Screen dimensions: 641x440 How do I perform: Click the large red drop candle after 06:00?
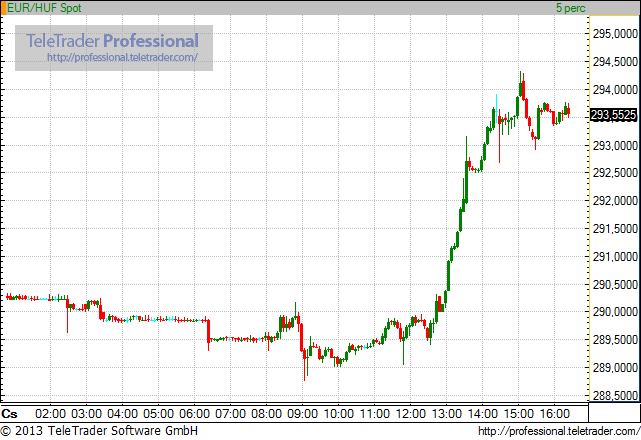(208, 335)
